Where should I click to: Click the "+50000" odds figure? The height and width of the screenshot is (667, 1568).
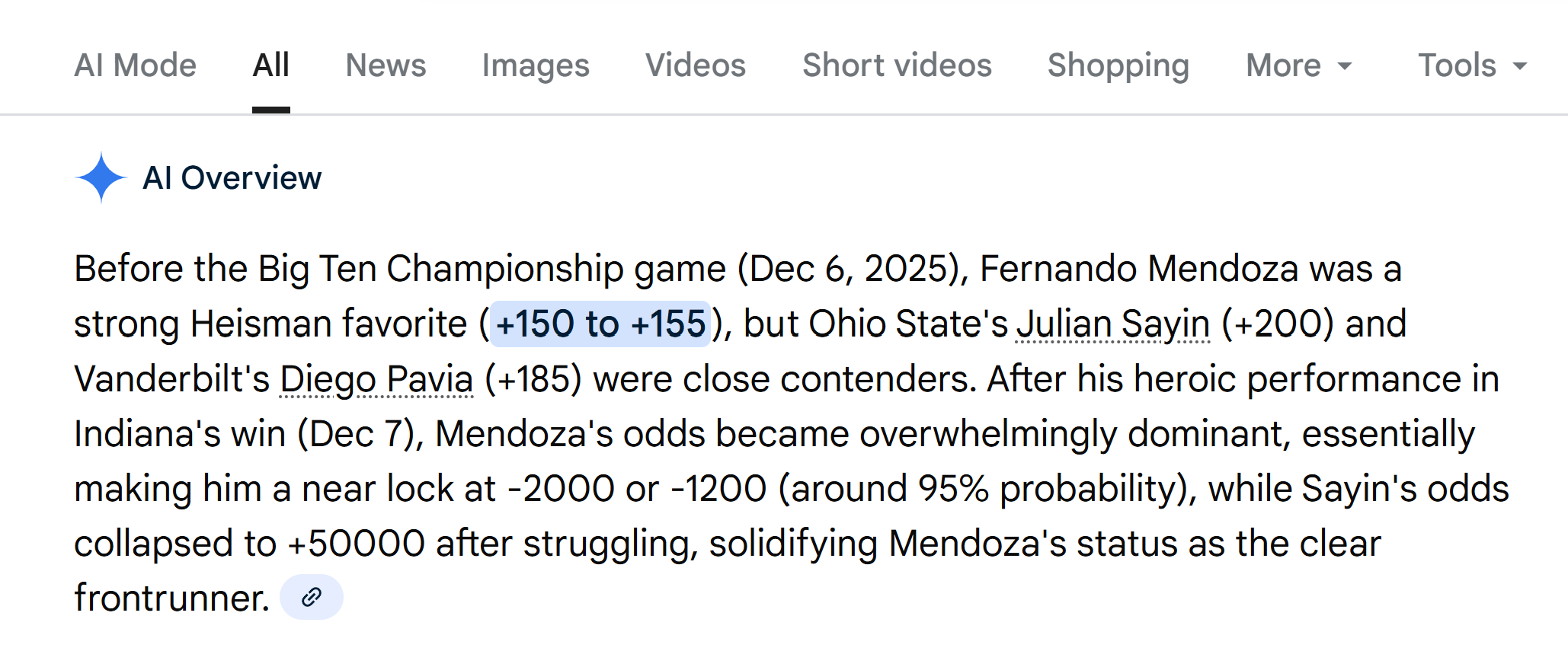pyautogui.click(x=356, y=544)
